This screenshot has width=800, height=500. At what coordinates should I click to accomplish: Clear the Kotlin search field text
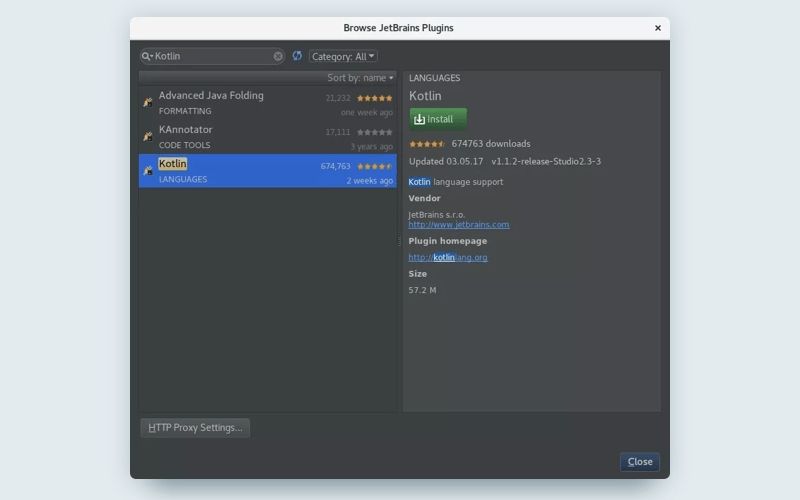click(278, 56)
